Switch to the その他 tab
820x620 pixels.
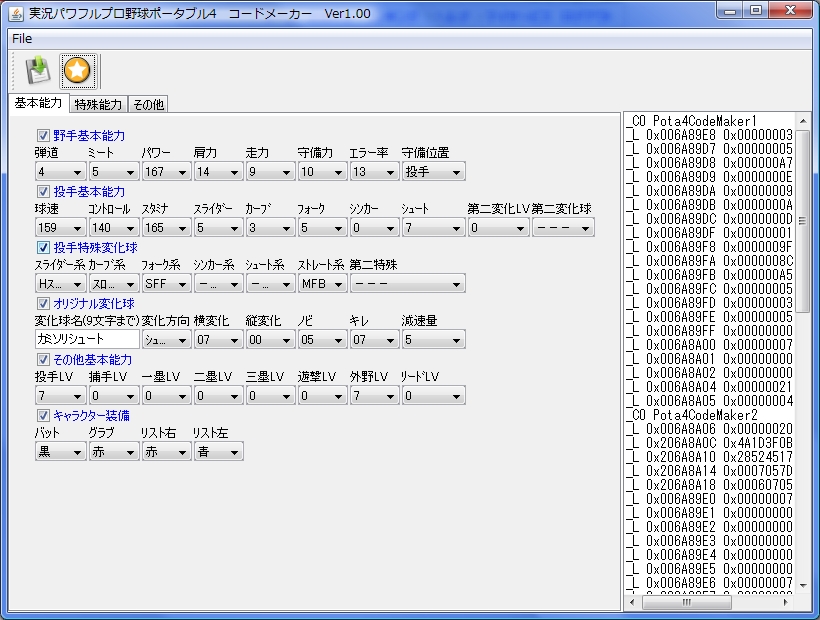click(149, 105)
